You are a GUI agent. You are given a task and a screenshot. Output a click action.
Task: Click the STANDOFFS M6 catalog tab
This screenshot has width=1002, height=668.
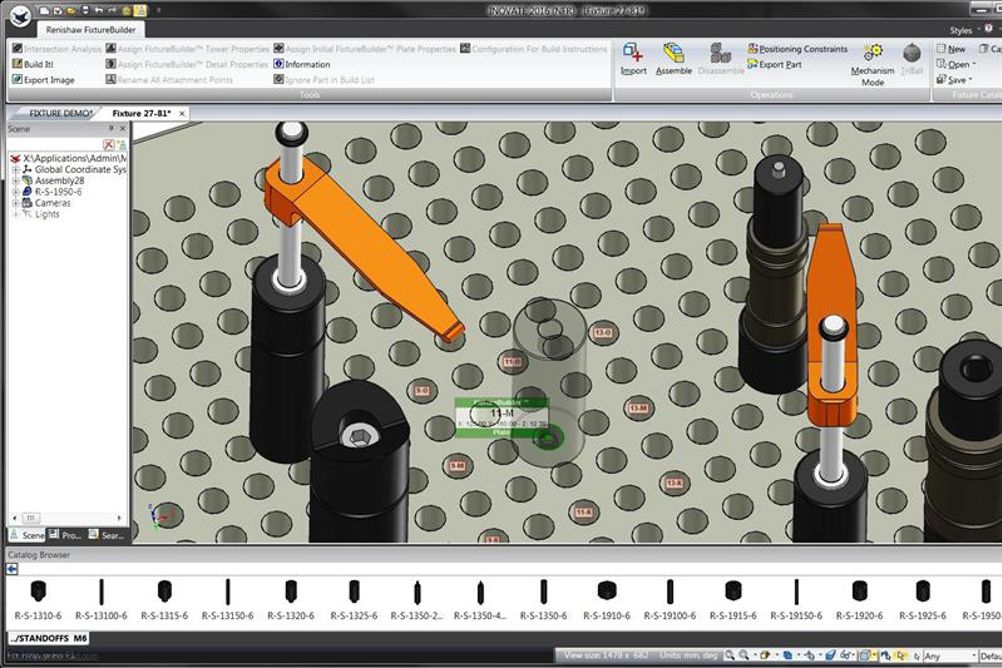tap(49, 638)
